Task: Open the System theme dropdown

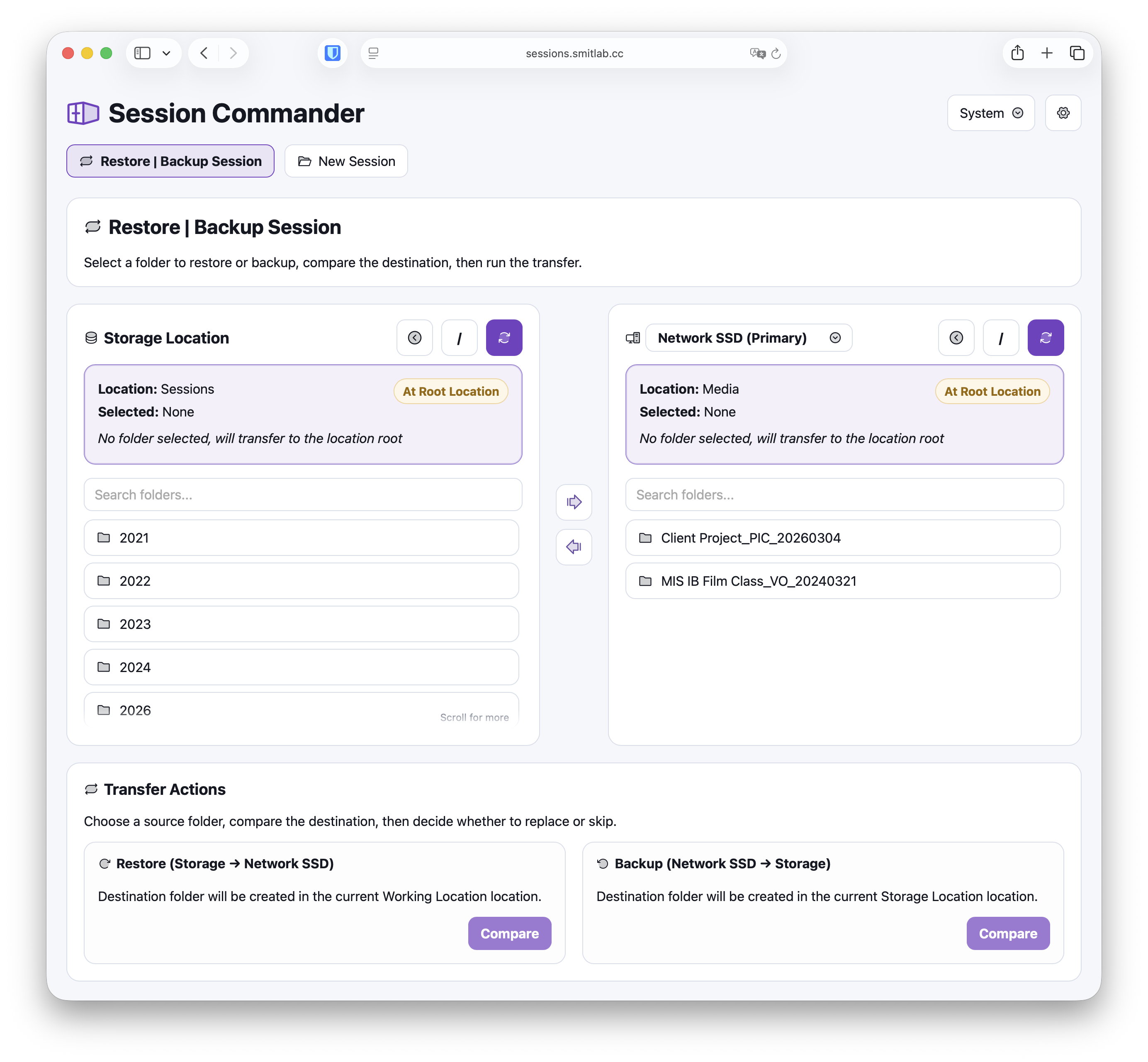Action: point(990,113)
